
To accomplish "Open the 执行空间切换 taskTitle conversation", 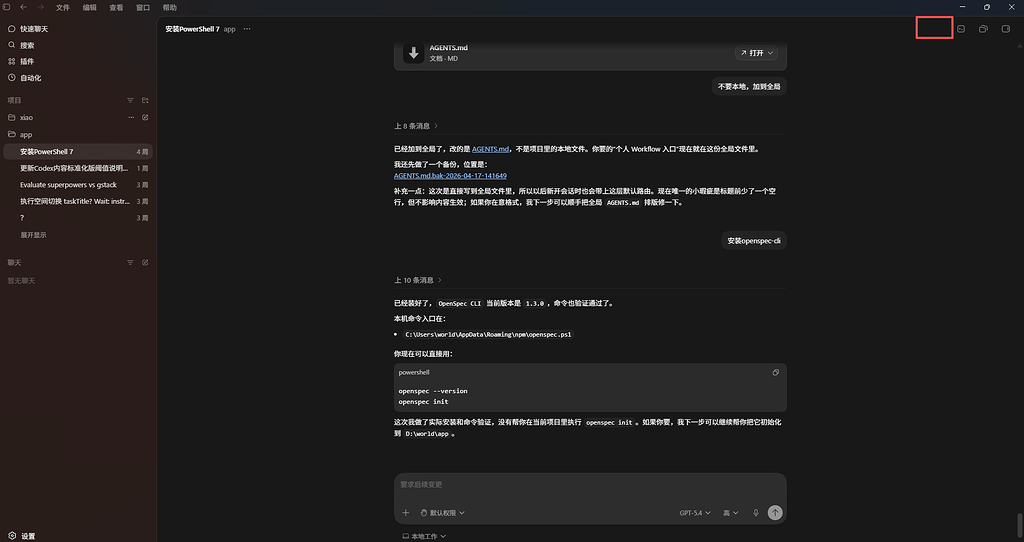I will (78, 201).
